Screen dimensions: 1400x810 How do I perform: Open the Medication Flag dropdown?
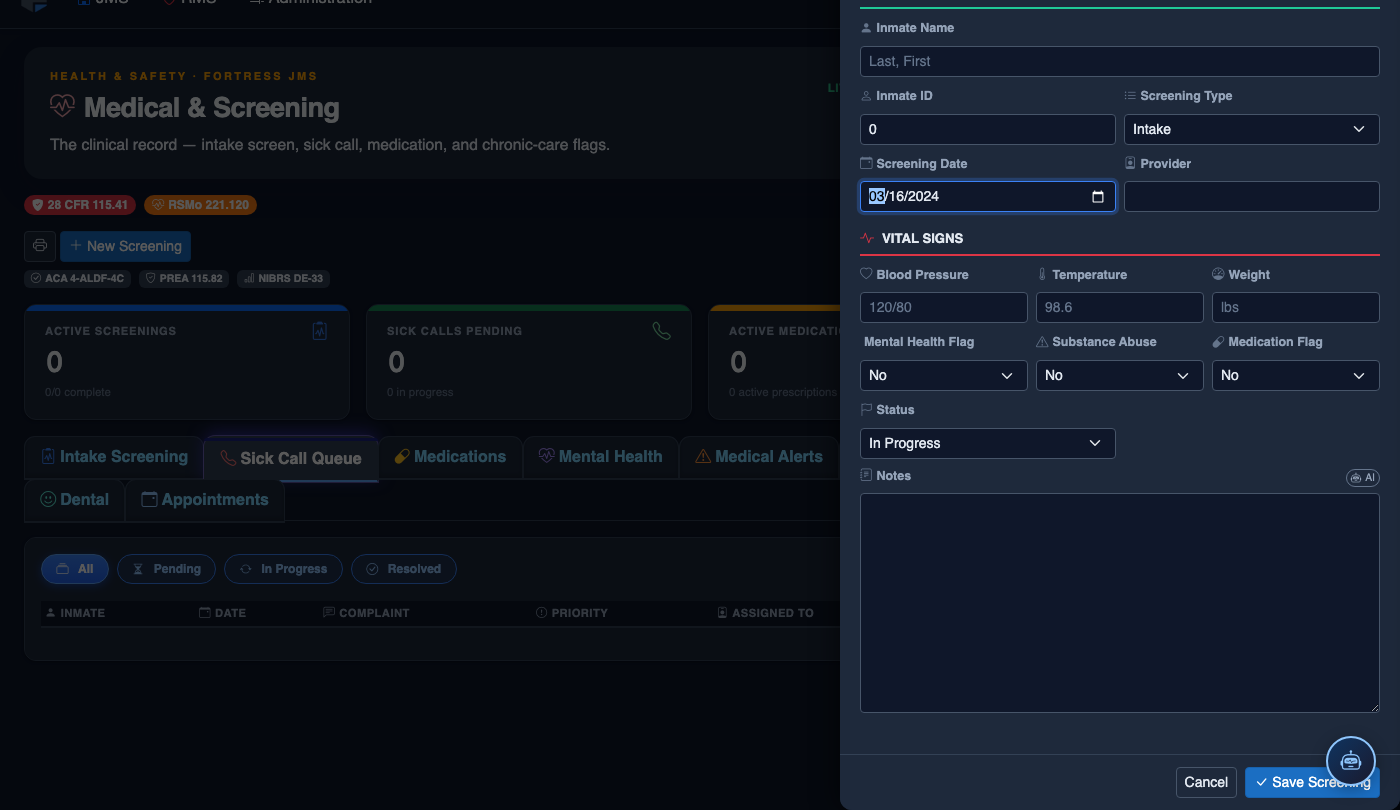[1295, 375]
